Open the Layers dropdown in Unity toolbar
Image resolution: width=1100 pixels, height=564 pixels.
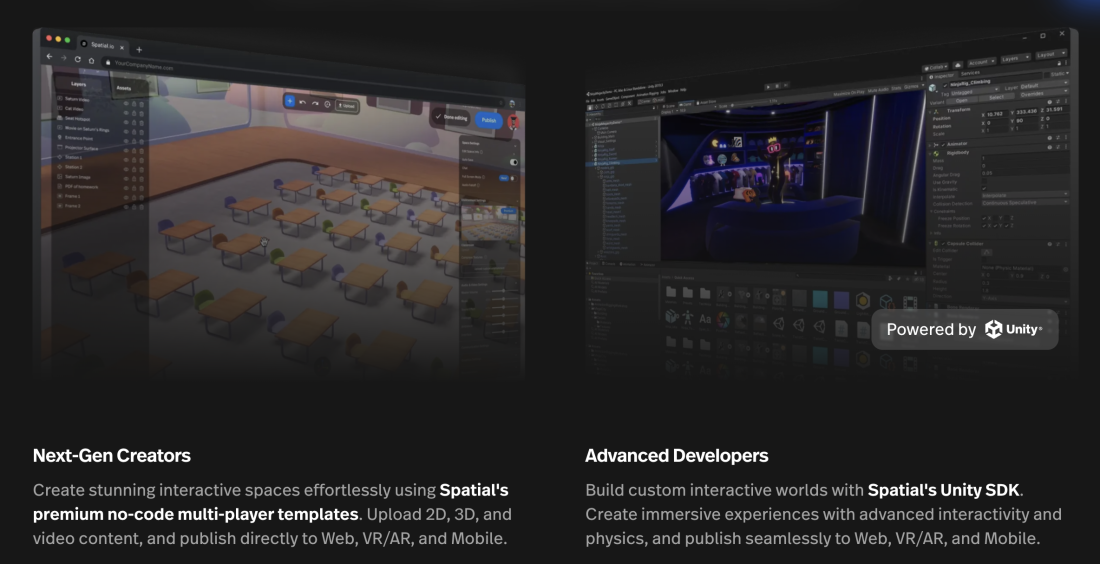click(x=1016, y=58)
